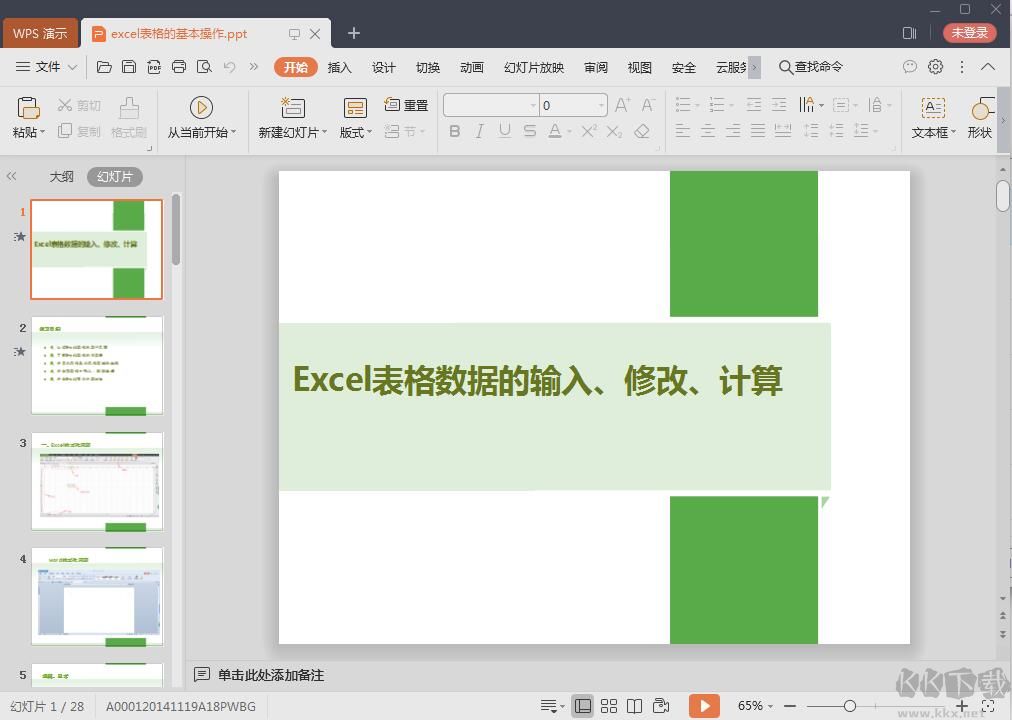The width and height of the screenshot is (1012, 720).
Task: Select slide 3 thumbnail in the panel
Action: pyautogui.click(x=97, y=483)
